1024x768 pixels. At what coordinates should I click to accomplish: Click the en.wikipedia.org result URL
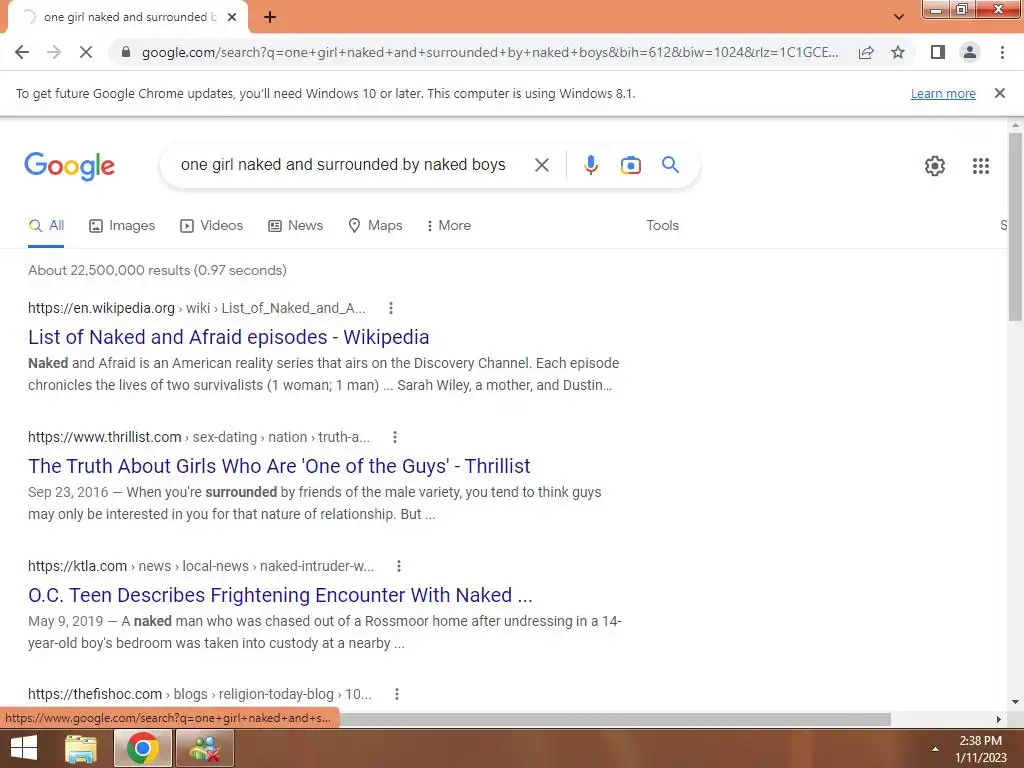coord(197,308)
